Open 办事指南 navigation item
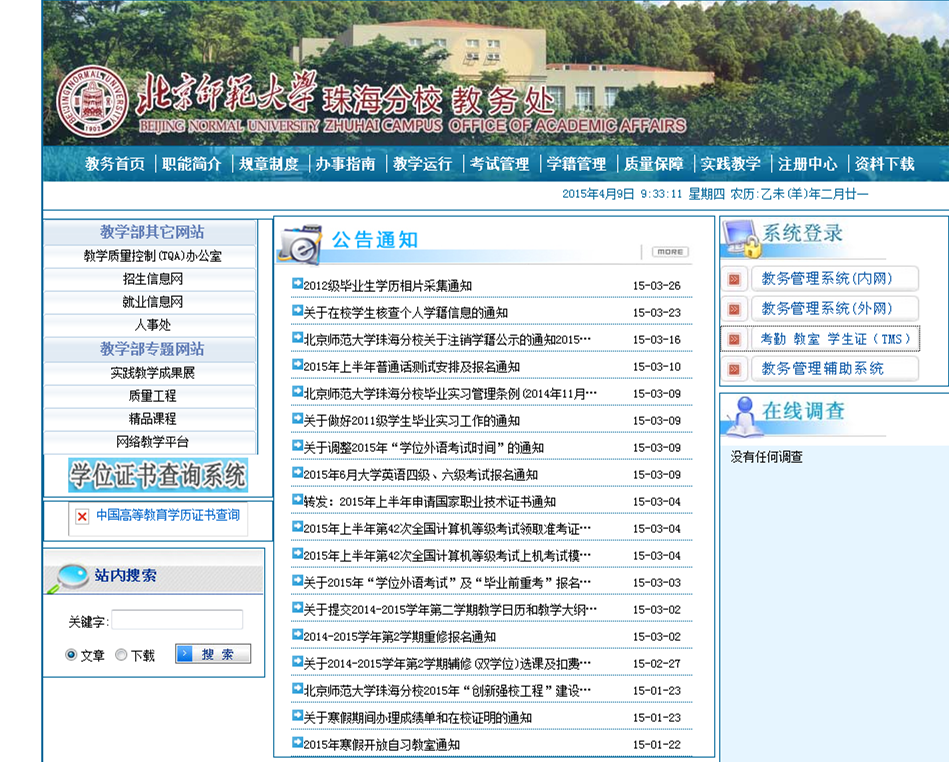This screenshot has width=949, height=762. coord(346,163)
